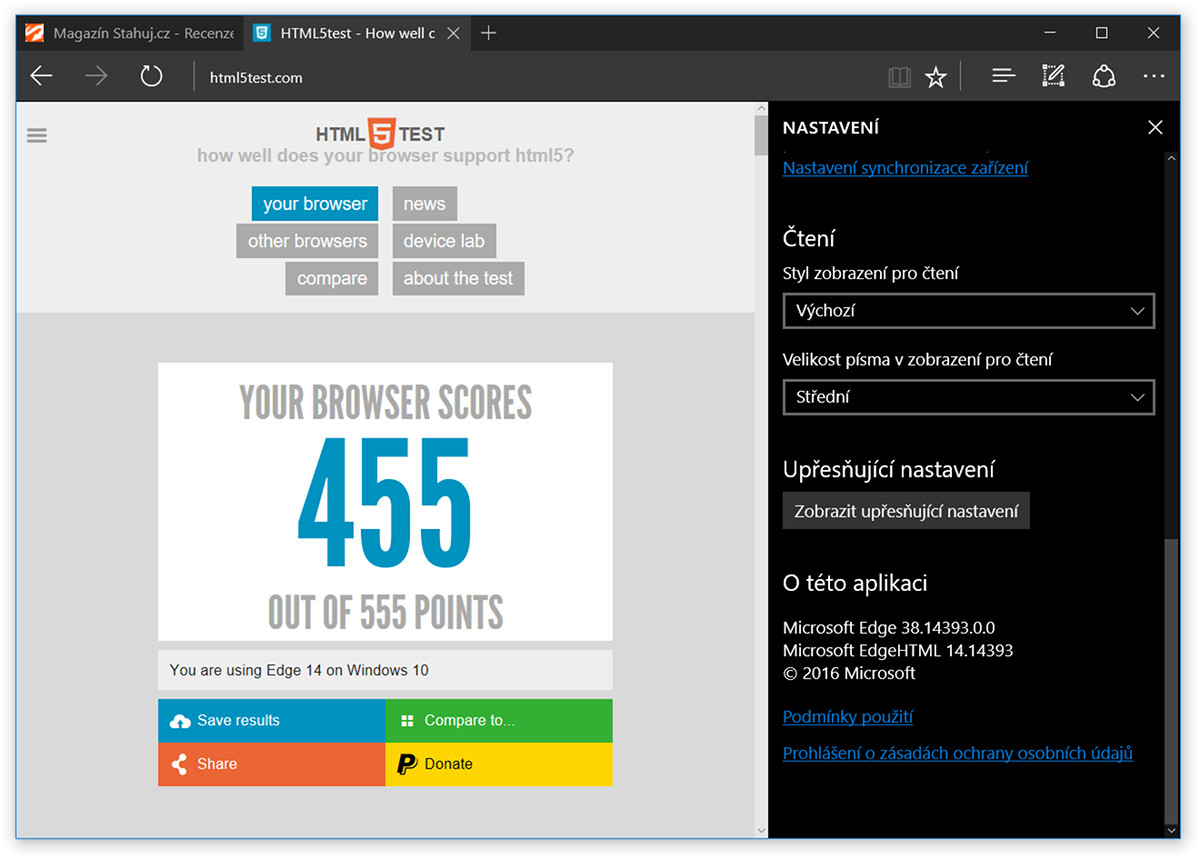Screen dimensions: 1200x859
Task: Click 'Microsoft EdgeHTML 14.14393' text
Action: (x=898, y=650)
